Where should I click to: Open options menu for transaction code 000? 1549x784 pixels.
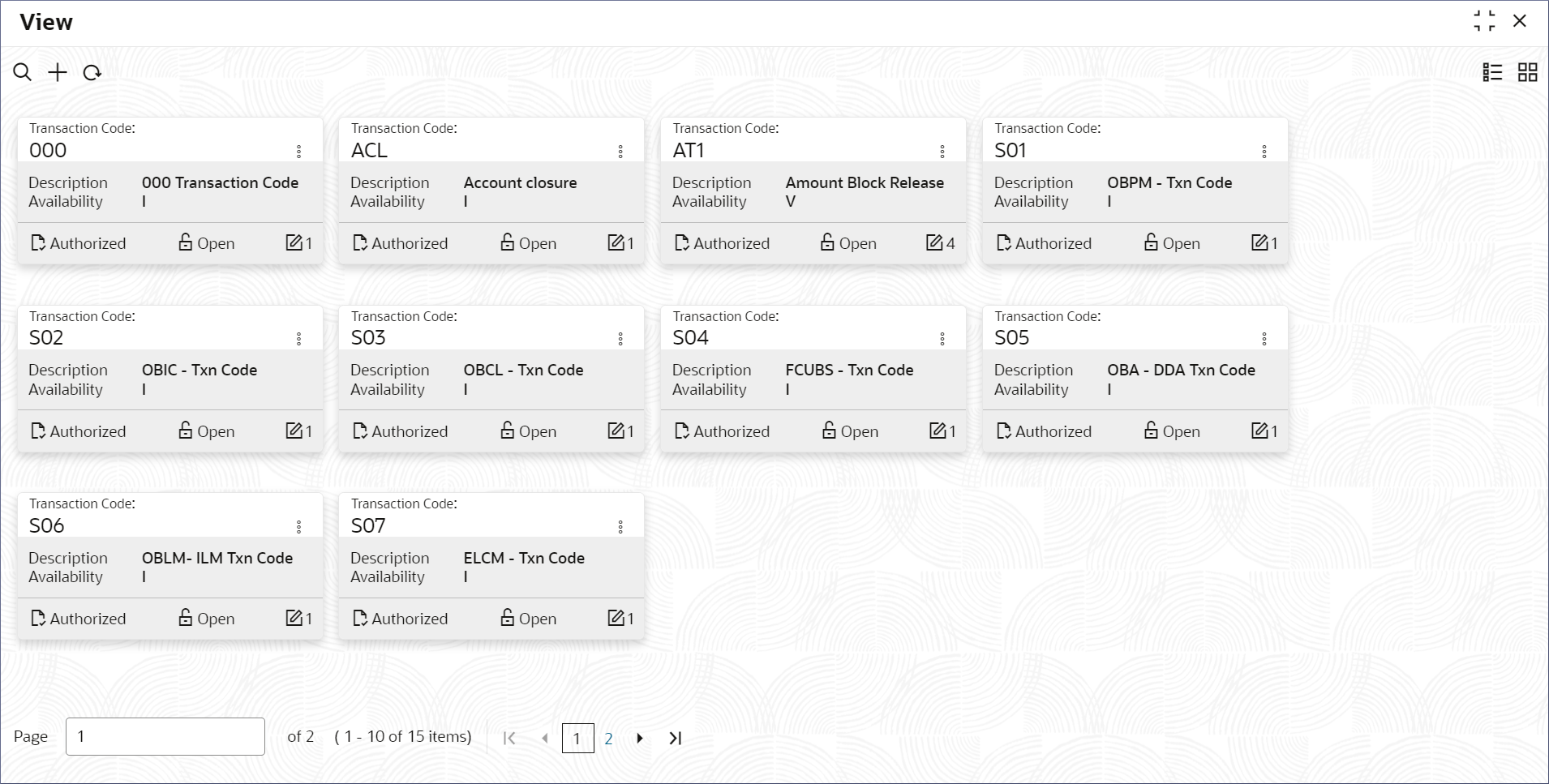pyautogui.click(x=298, y=152)
